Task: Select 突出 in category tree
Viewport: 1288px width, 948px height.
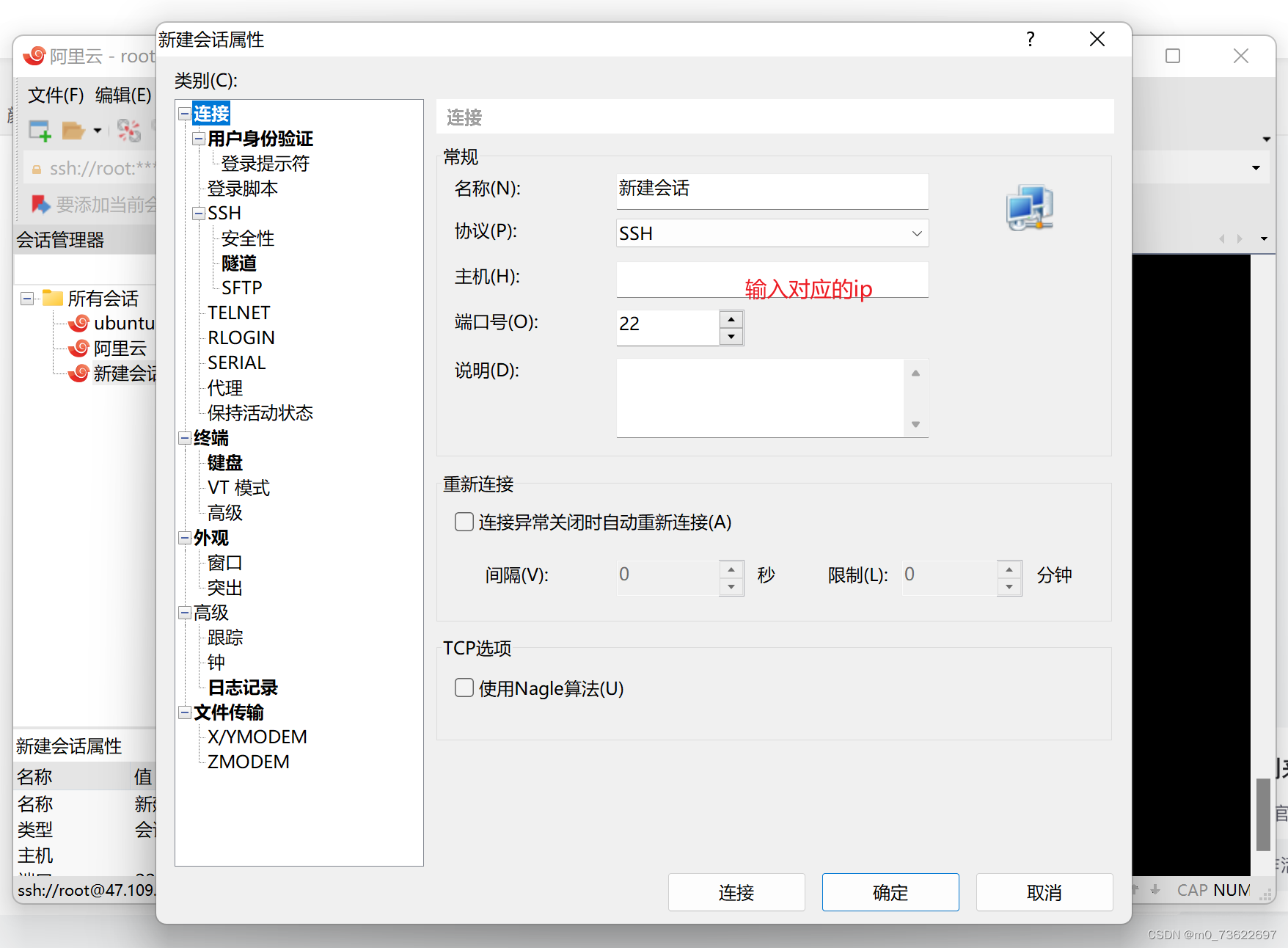Action: tap(224, 588)
